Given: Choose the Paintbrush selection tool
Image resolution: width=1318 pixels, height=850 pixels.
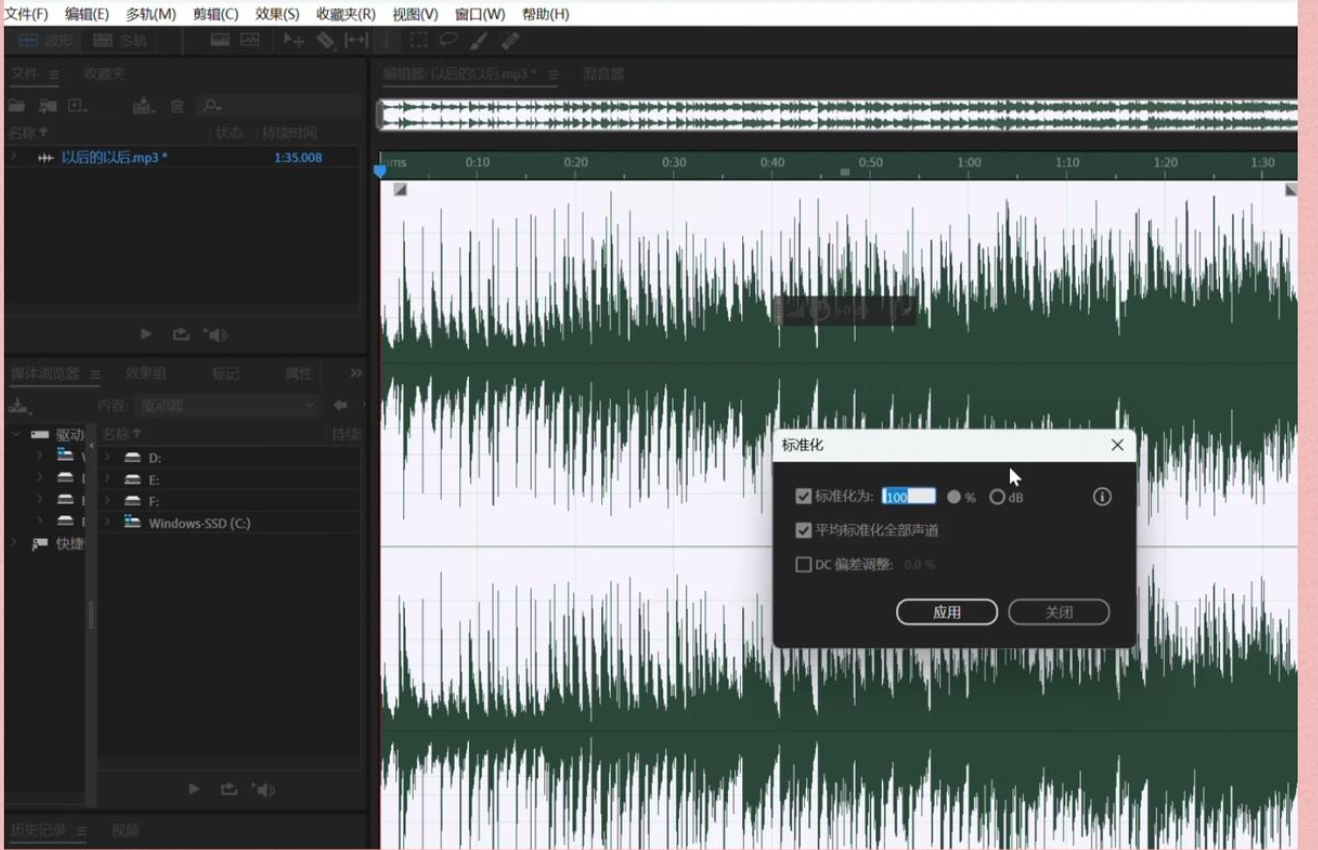Looking at the screenshot, I should [479, 40].
